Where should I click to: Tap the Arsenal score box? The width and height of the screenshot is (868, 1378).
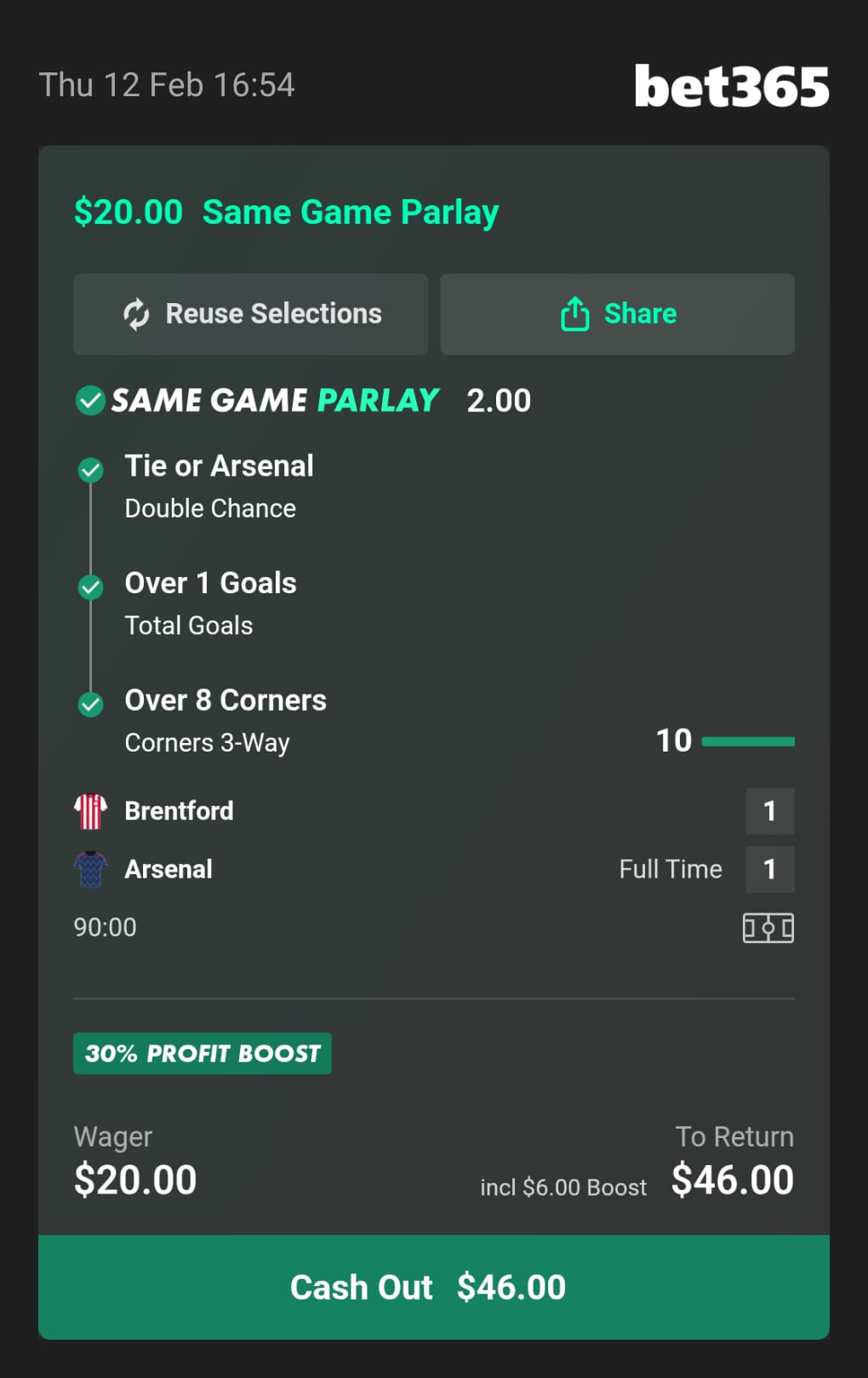pyautogui.click(x=769, y=869)
